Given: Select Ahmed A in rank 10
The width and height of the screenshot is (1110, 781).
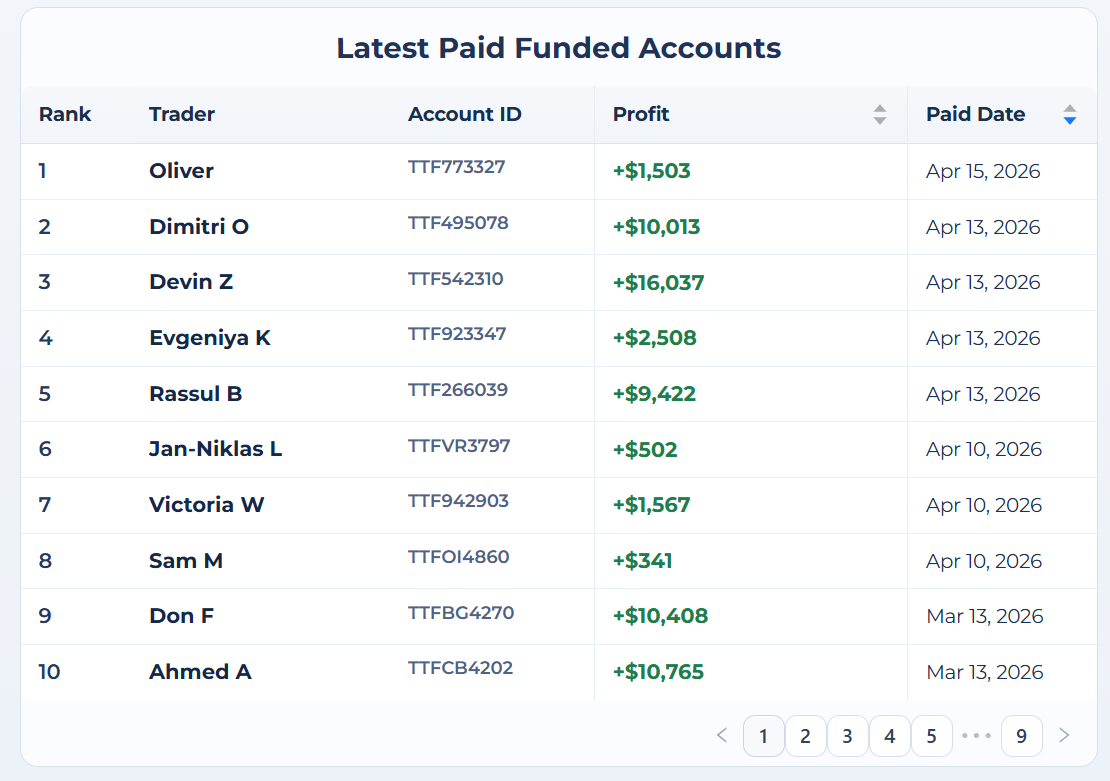Looking at the screenshot, I should [200, 672].
